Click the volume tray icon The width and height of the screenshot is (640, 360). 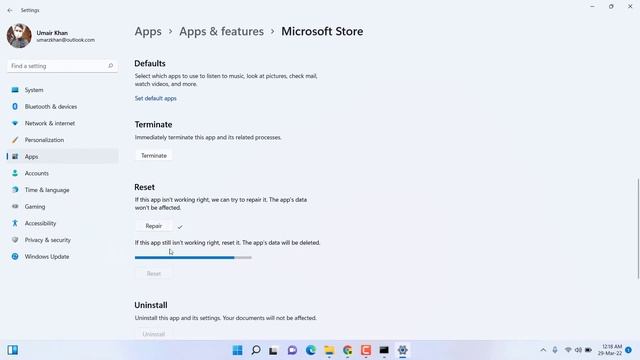[x=578, y=350]
